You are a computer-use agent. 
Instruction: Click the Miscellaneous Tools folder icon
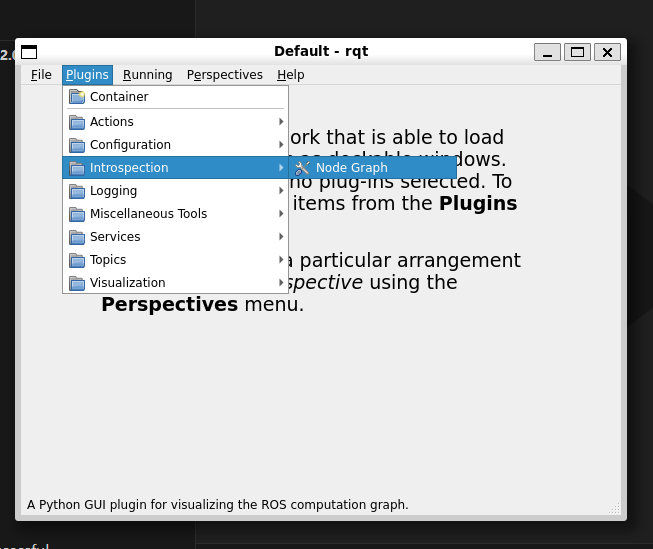click(77, 214)
